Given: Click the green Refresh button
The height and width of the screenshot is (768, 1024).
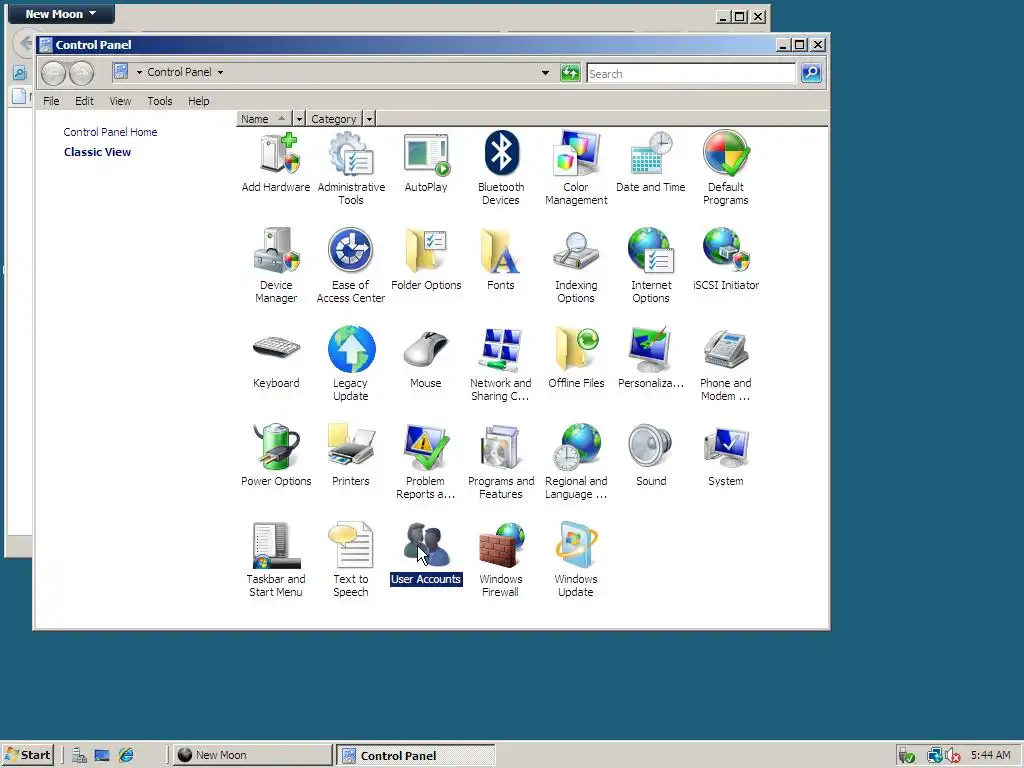Looking at the screenshot, I should tap(570, 73).
